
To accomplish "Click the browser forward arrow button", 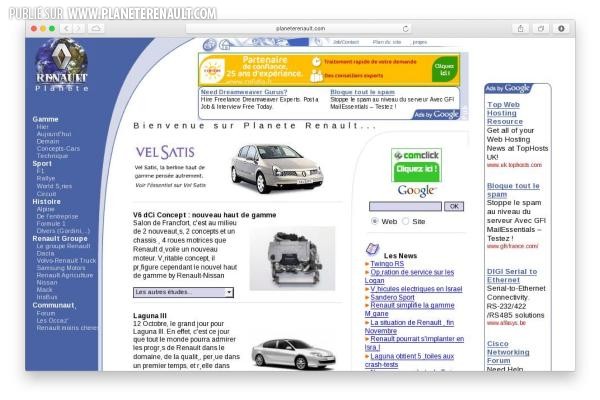I will 78,29.
